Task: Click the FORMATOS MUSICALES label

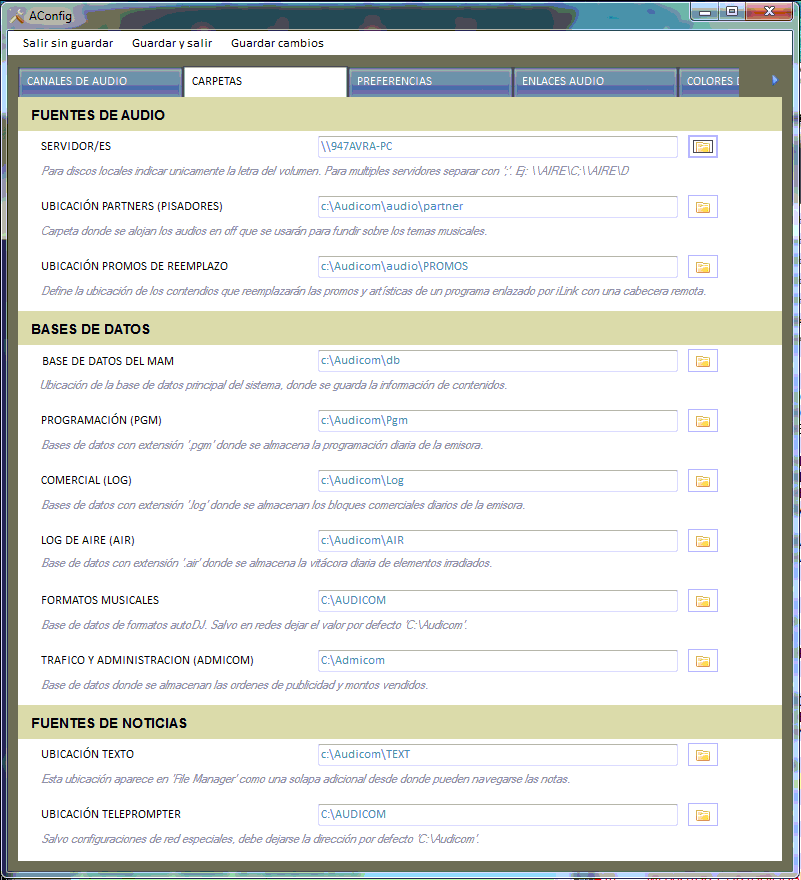Action: (100, 601)
